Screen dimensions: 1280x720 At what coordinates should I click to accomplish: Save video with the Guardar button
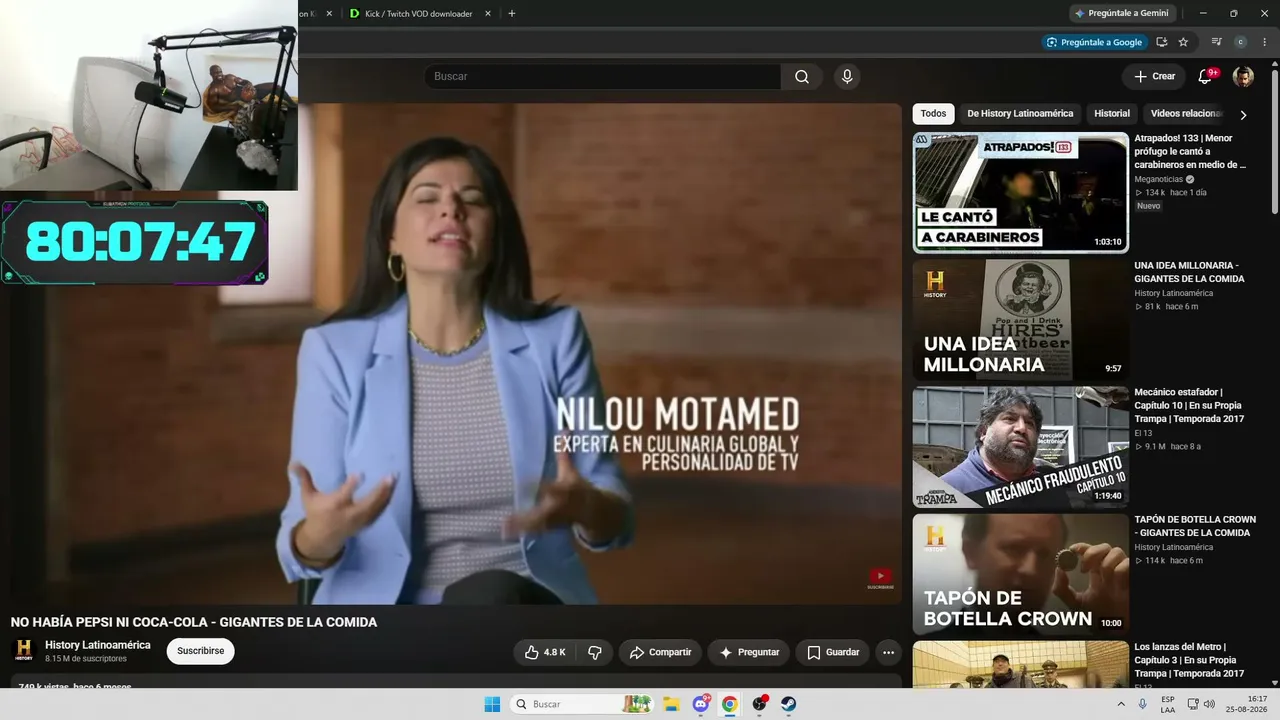833,652
